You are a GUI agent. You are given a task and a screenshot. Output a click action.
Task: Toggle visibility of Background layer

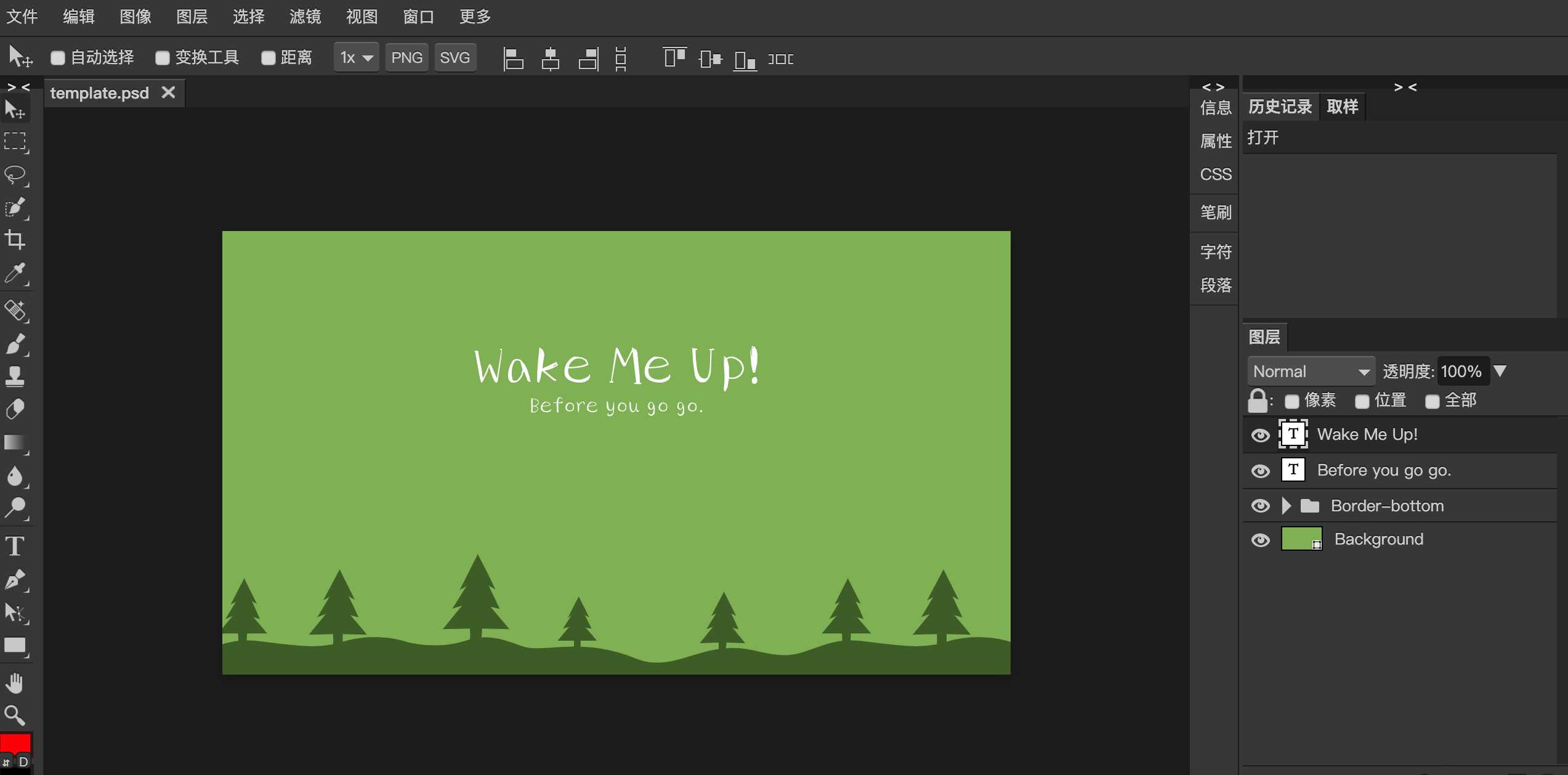[1262, 539]
